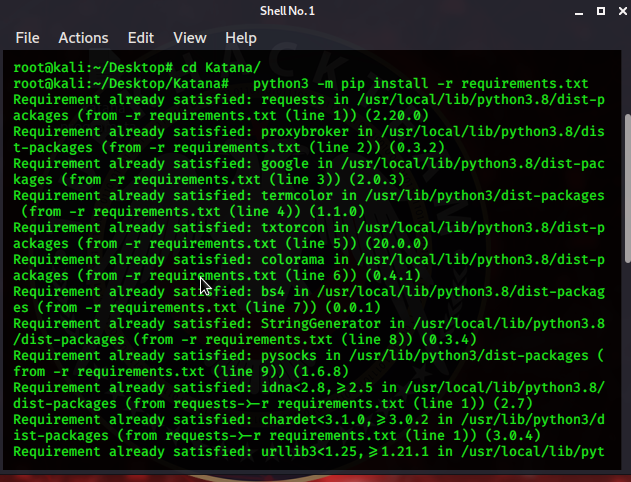Click the version '(0.3.2)' text
Viewport: 631px width, 482px height.
(x=417, y=147)
